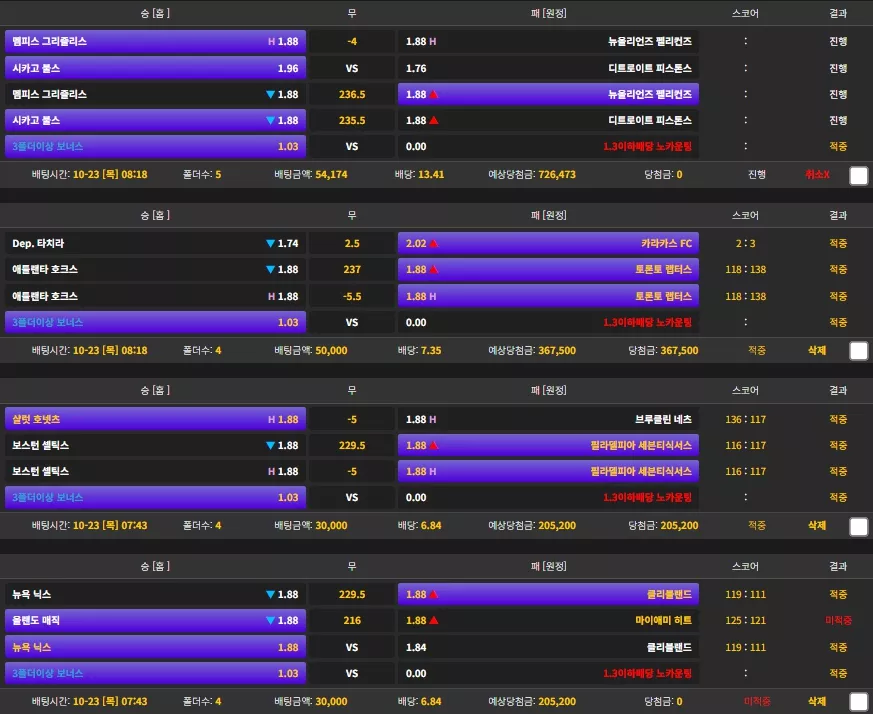Click the H marker beside 브루클린 네츠 odds
Viewport: 873px width, 714px height.
point(433,419)
